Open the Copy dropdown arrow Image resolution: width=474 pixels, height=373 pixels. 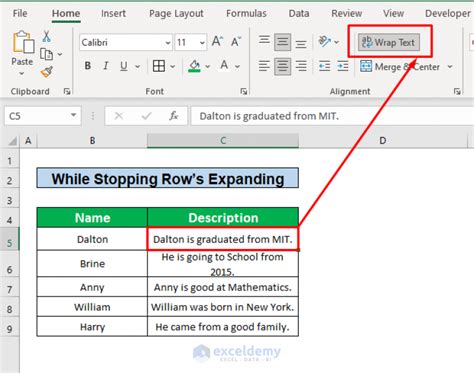click(x=60, y=54)
